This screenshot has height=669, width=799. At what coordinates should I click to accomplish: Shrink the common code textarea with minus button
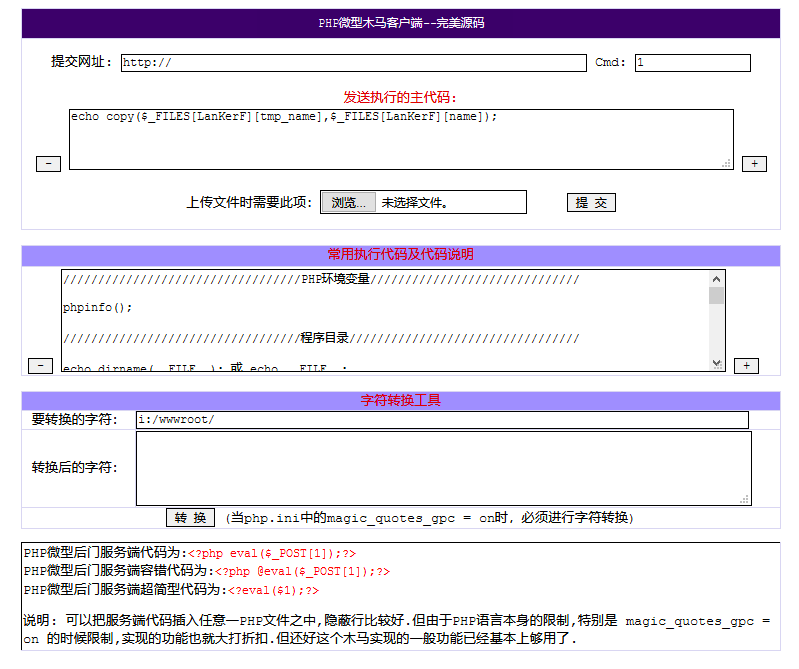pyautogui.click(x=40, y=366)
